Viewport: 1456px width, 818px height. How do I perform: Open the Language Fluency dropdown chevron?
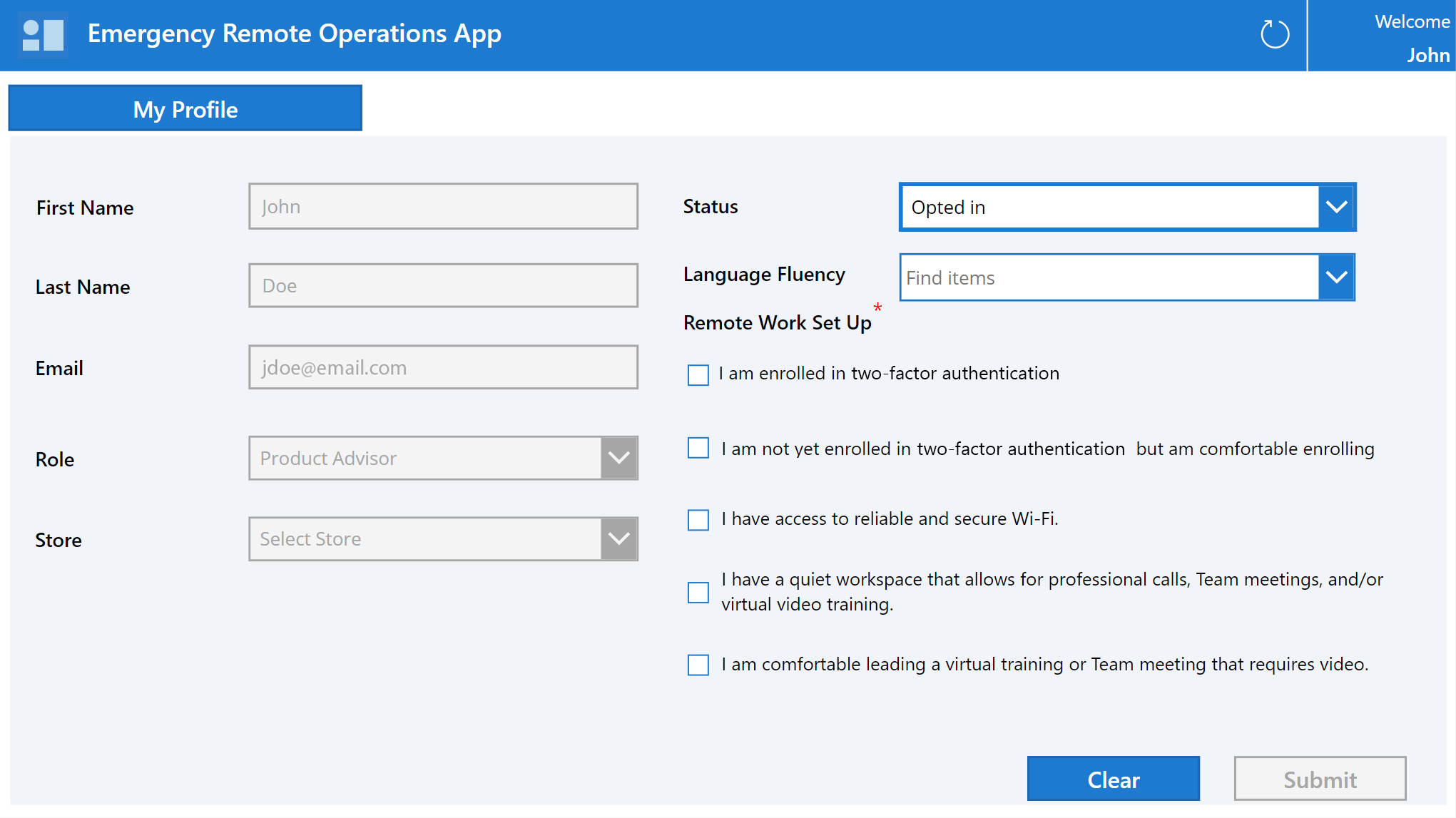tap(1336, 277)
